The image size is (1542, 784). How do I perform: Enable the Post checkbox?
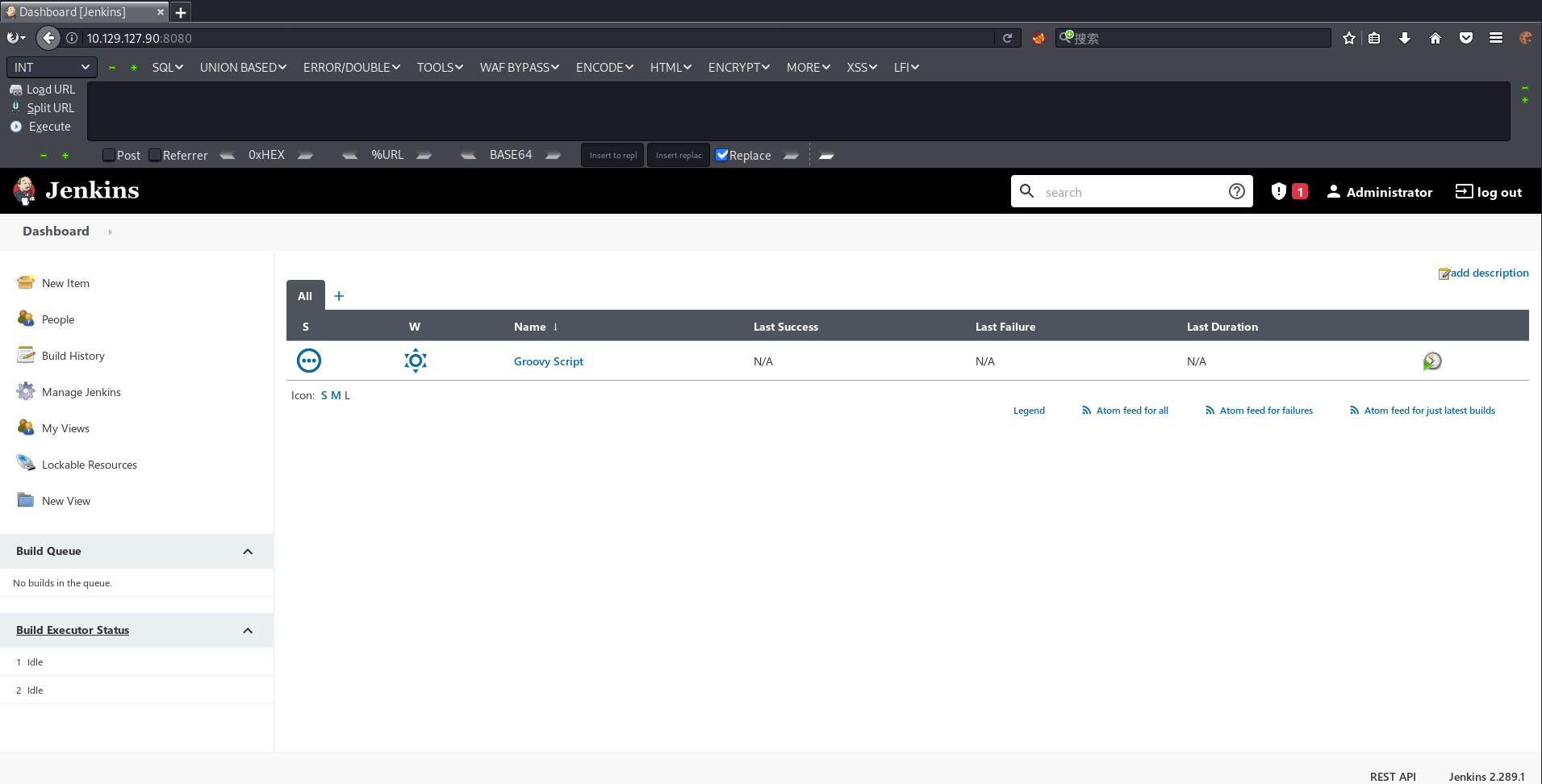[109, 155]
